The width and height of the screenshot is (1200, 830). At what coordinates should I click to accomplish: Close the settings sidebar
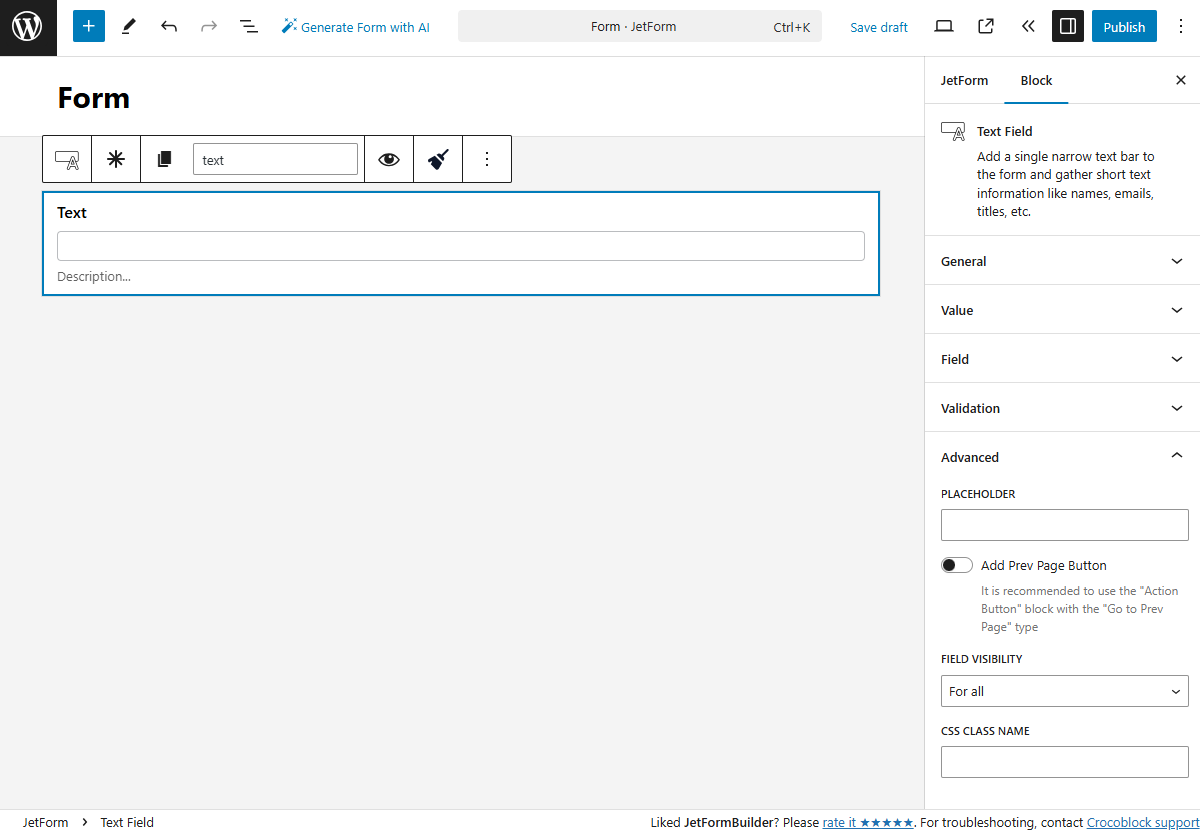[1181, 80]
